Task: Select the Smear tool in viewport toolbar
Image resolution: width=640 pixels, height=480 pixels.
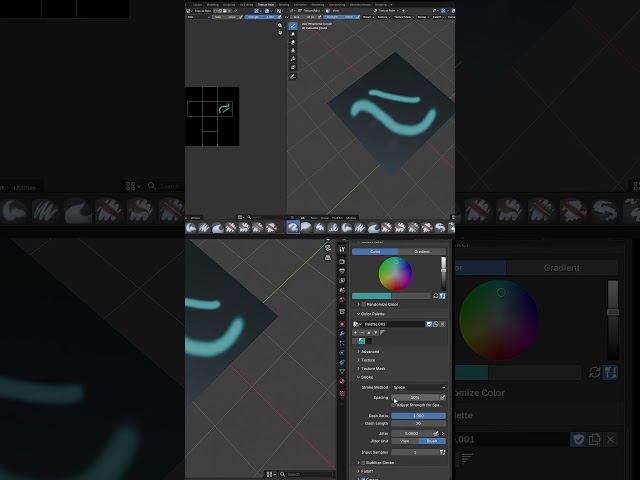Action: click(293, 42)
